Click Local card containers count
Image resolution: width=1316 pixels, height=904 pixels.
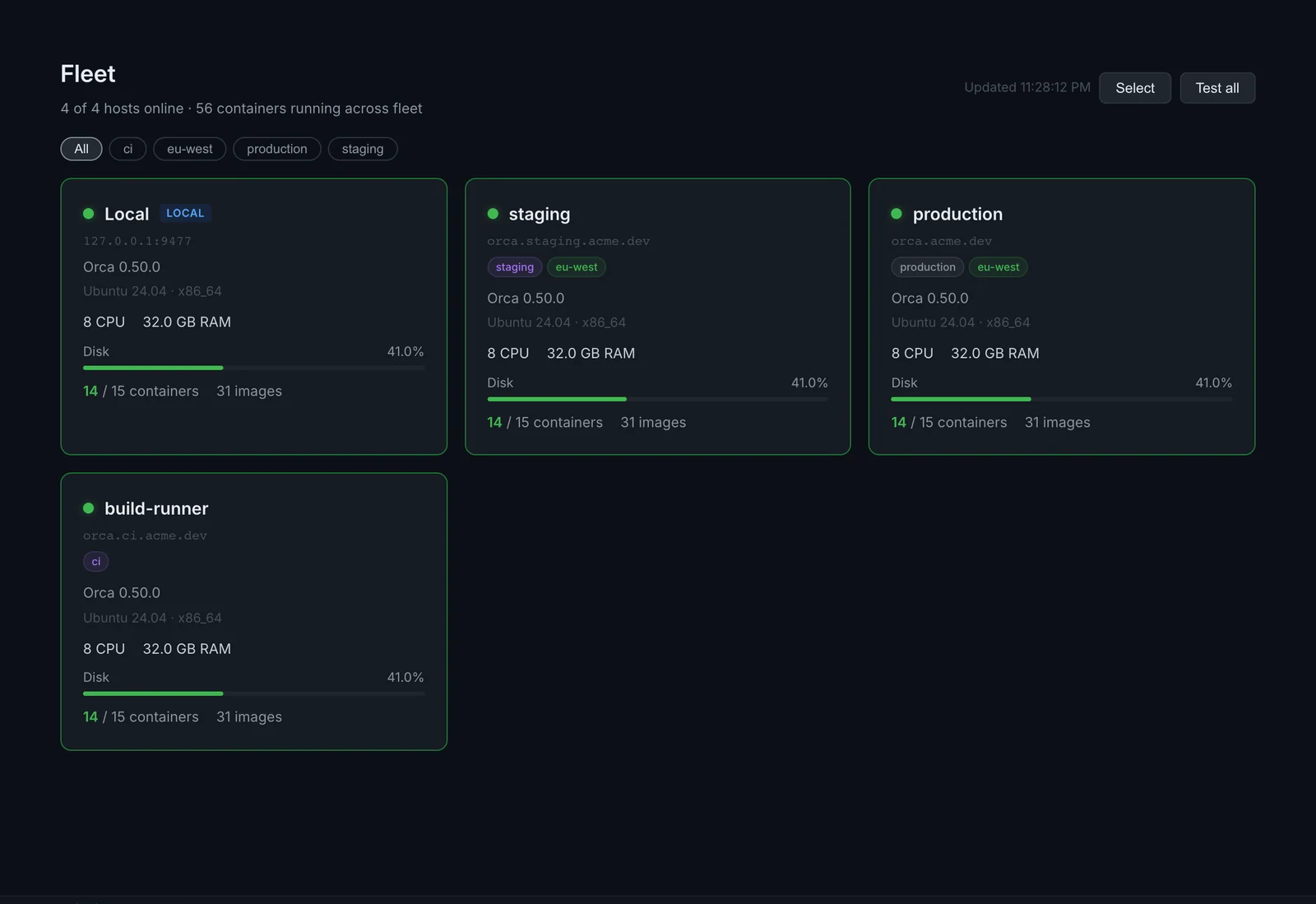click(x=141, y=392)
